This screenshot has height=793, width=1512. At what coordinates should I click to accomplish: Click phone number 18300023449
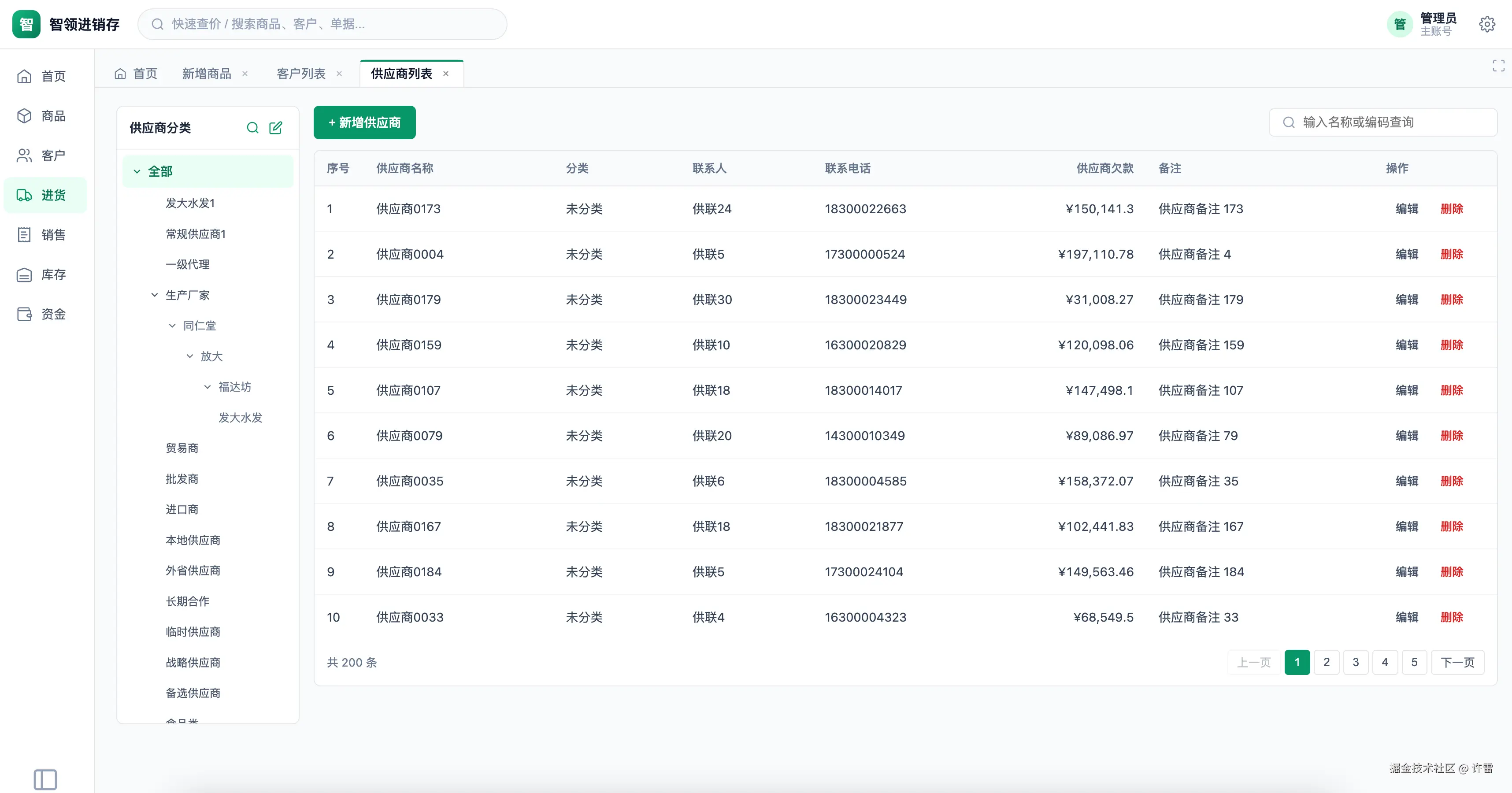click(865, 299)
